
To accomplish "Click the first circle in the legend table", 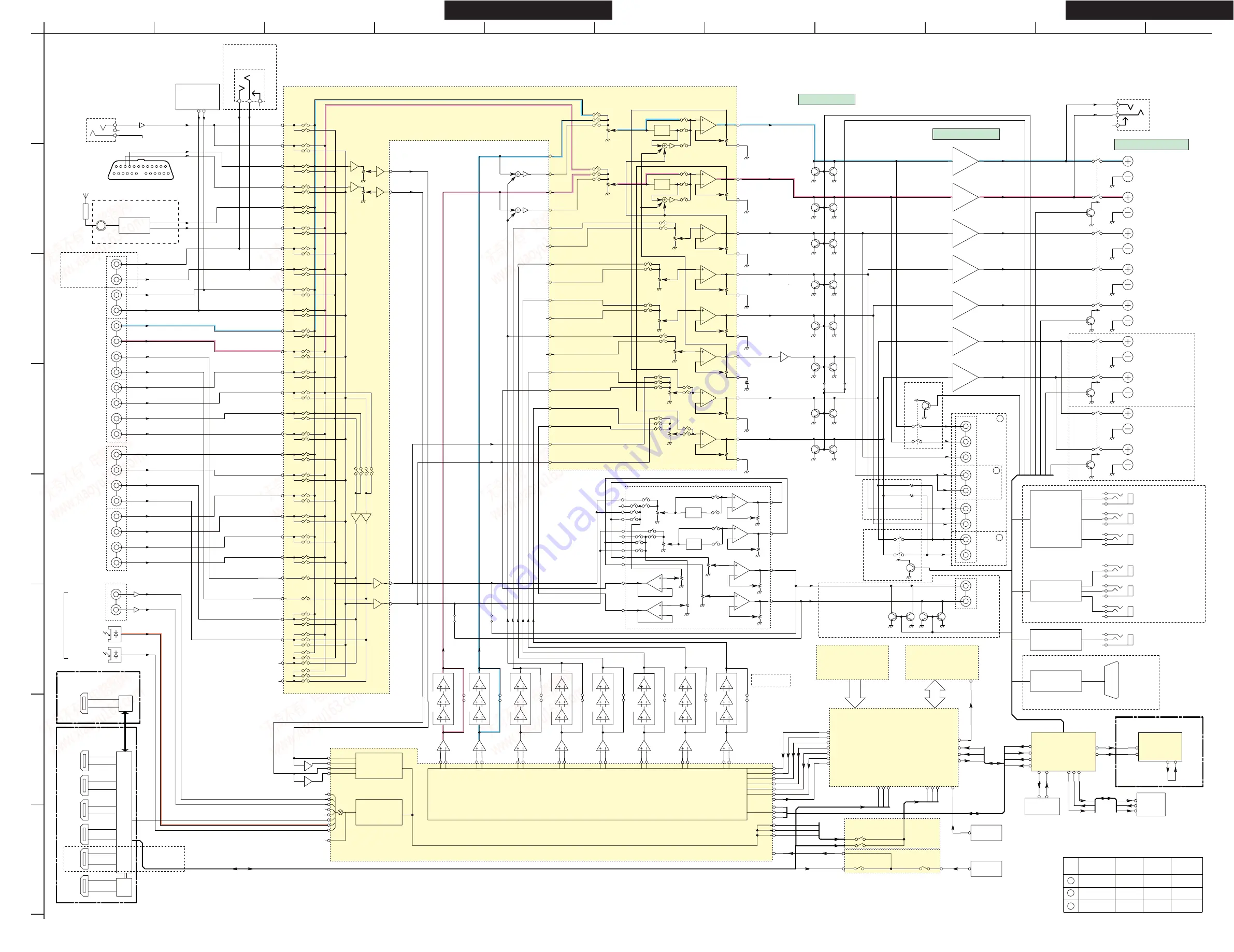I will (x=1071, y=881).
